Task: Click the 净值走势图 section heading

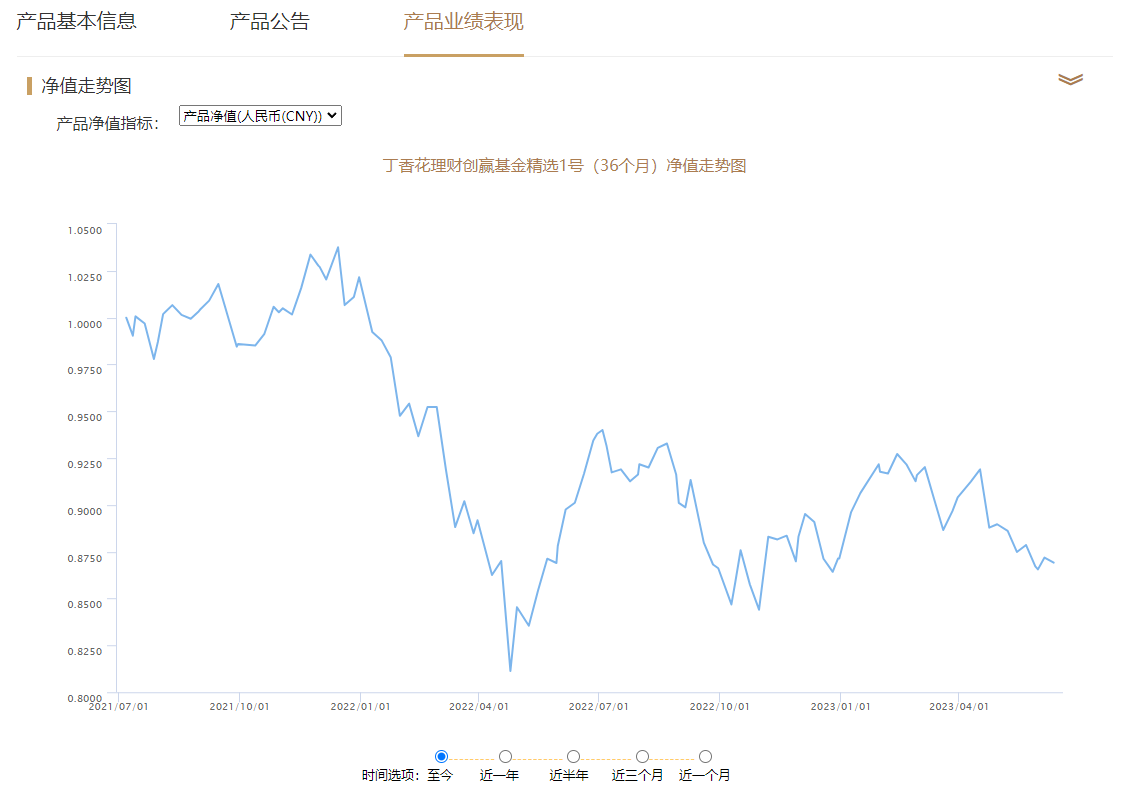Action: click(86, 86)
